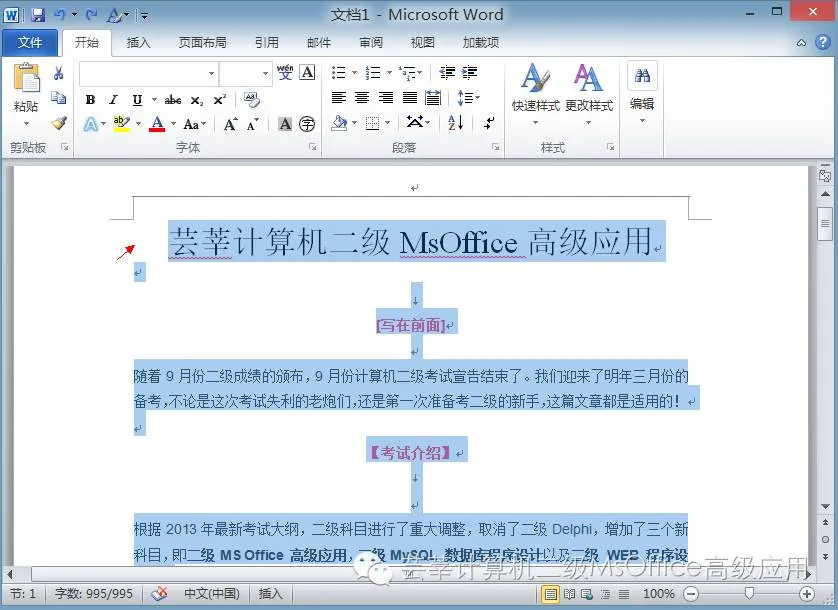Apply the yellow text highlight color

pyautogui.click(x=122, y=125)
